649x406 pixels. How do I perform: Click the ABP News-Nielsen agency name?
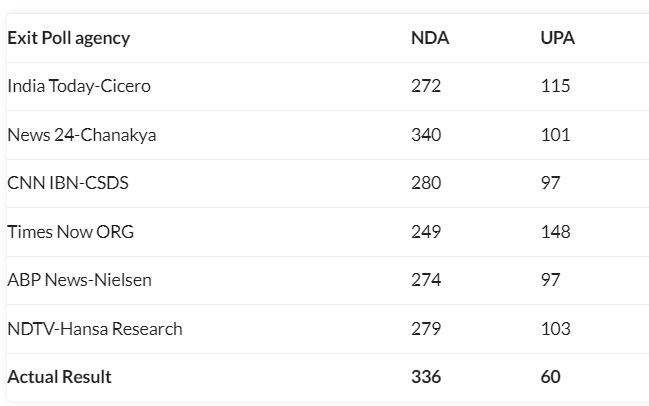click(x=80, y=280)
